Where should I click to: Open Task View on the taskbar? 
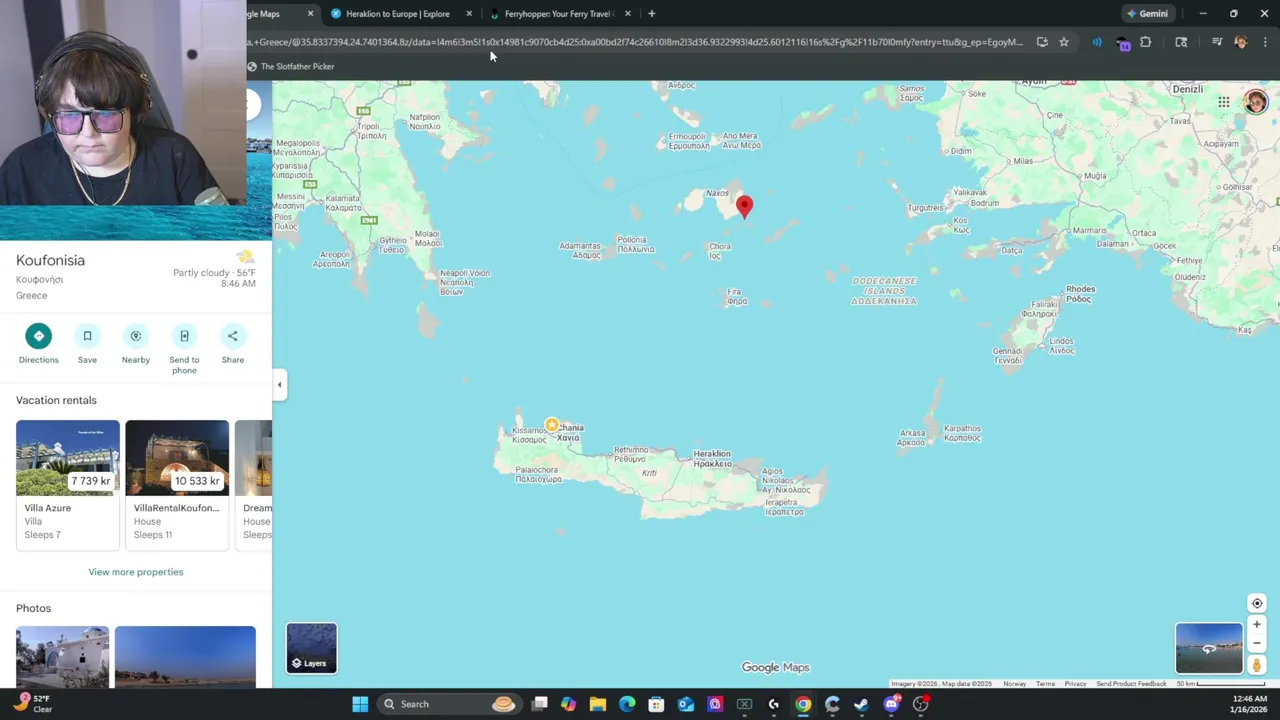540,704
